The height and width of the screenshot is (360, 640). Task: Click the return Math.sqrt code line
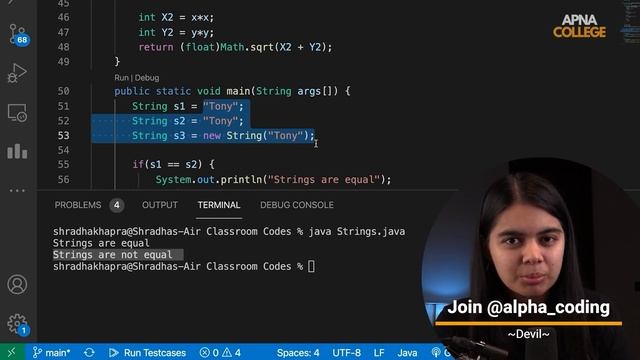coord(236,47)
